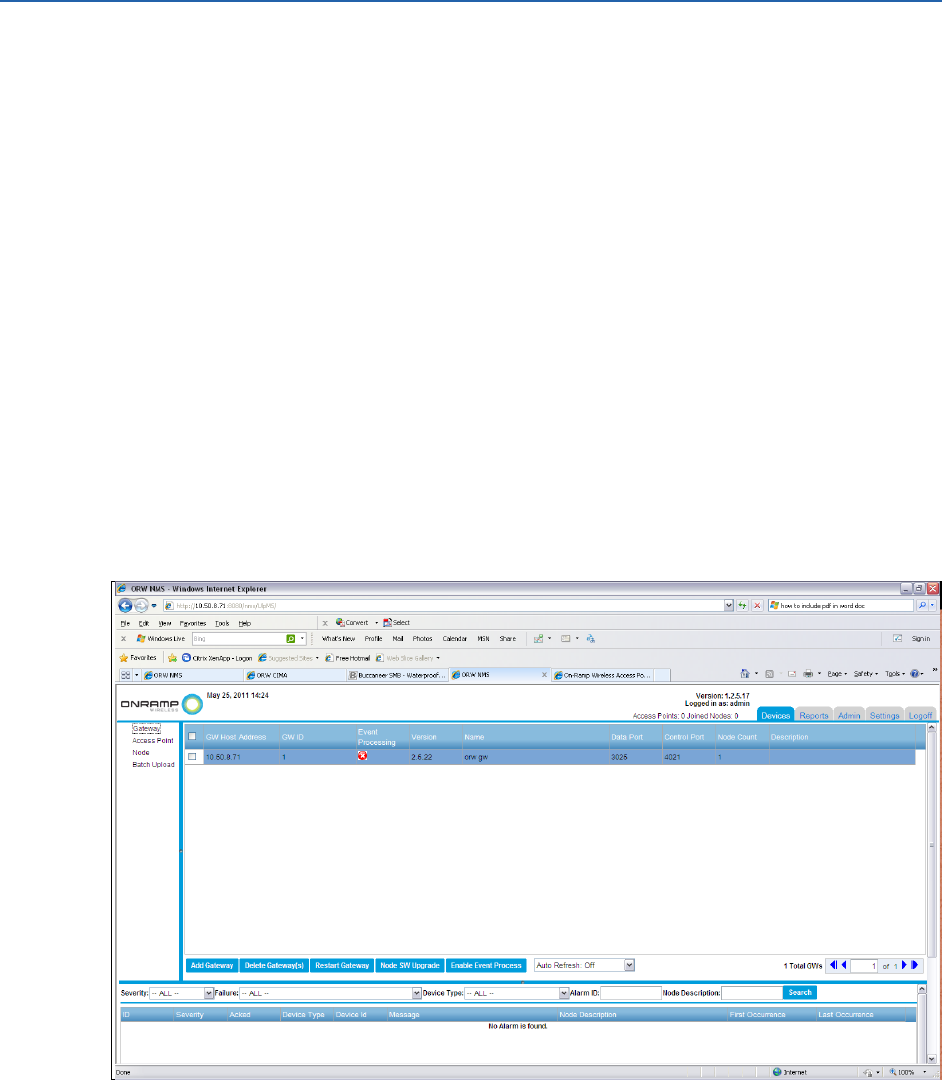Open the Node link in sidebar
Image resolution: width=942 pixels, height=1080 pixels.
(141, 752)
